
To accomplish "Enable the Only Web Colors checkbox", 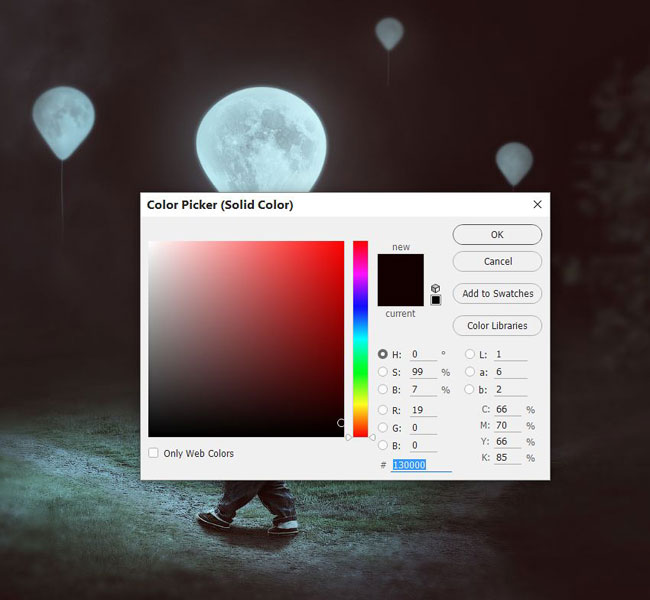I will click(153, 453).
